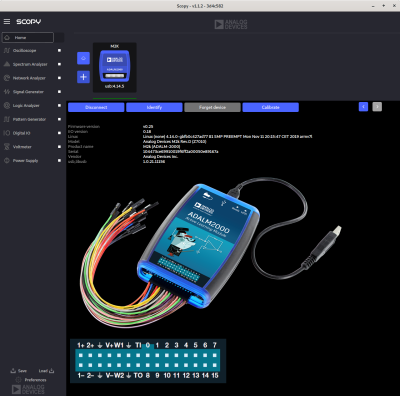Open the Signal Generator instrument

(28, 92)
